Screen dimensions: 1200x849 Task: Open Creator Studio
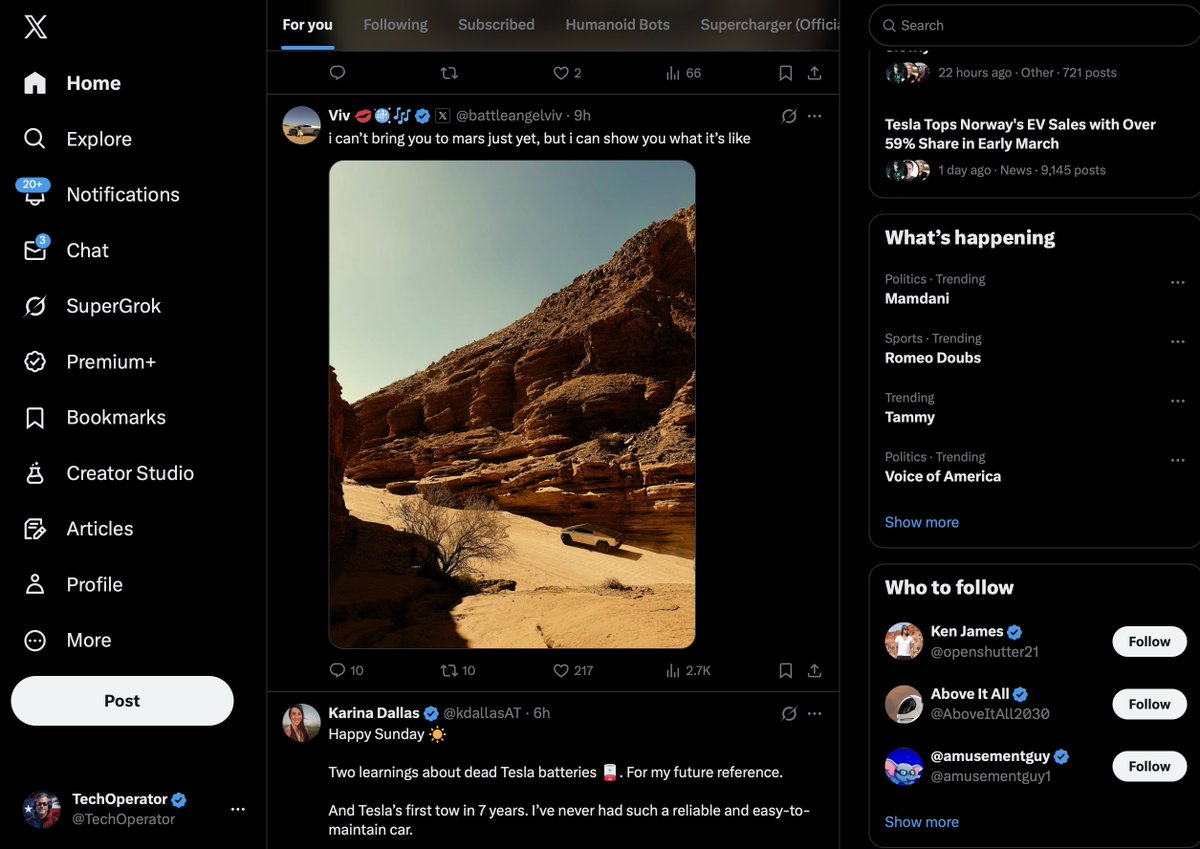click(130, 473)
